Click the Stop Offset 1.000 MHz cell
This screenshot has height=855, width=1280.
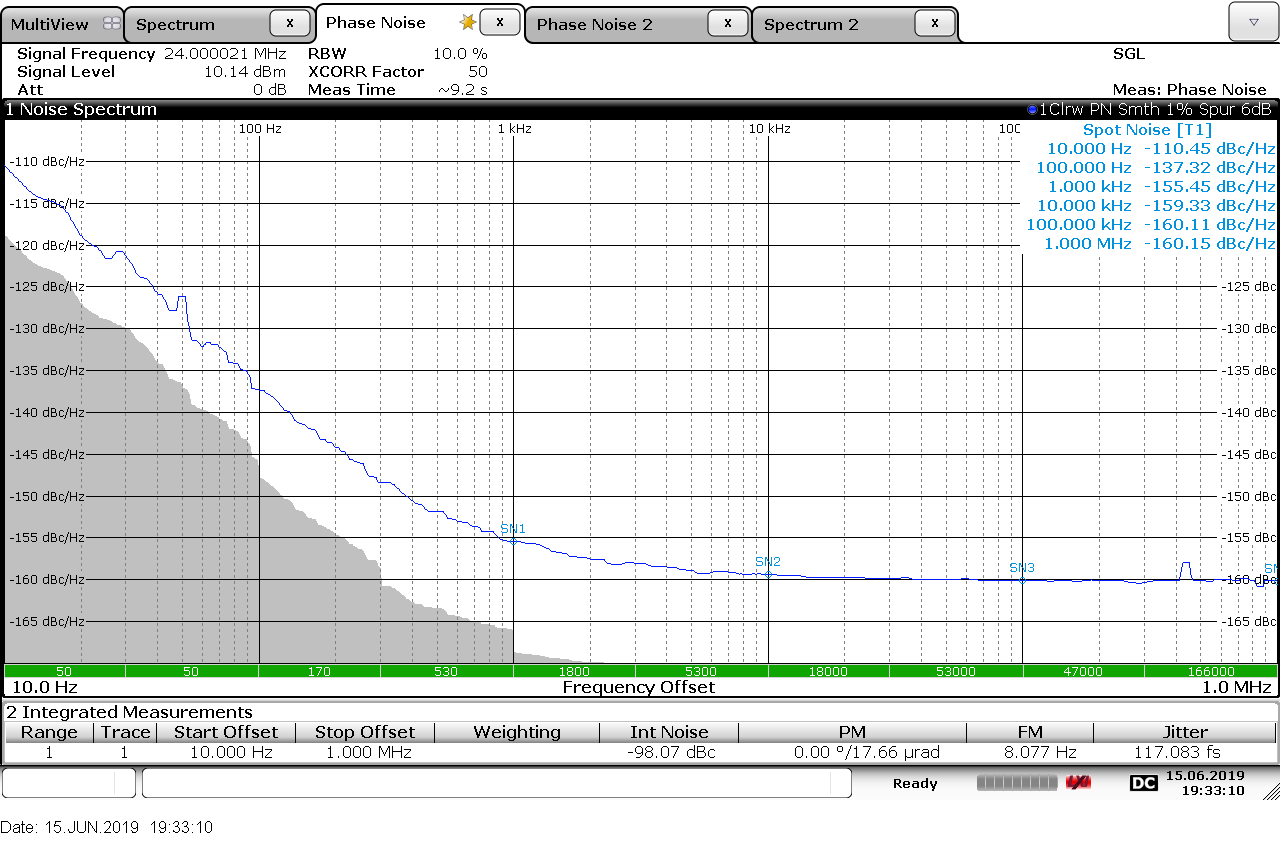pyautogui.click(x=364, y=752)
